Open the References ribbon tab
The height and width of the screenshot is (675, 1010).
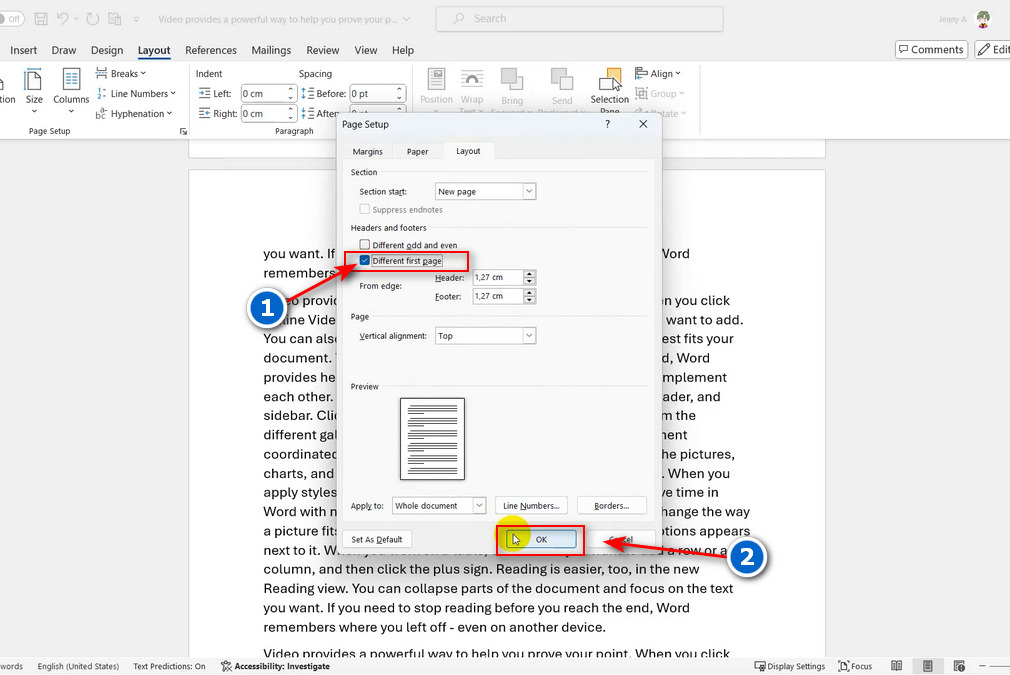tap(211, 50)
